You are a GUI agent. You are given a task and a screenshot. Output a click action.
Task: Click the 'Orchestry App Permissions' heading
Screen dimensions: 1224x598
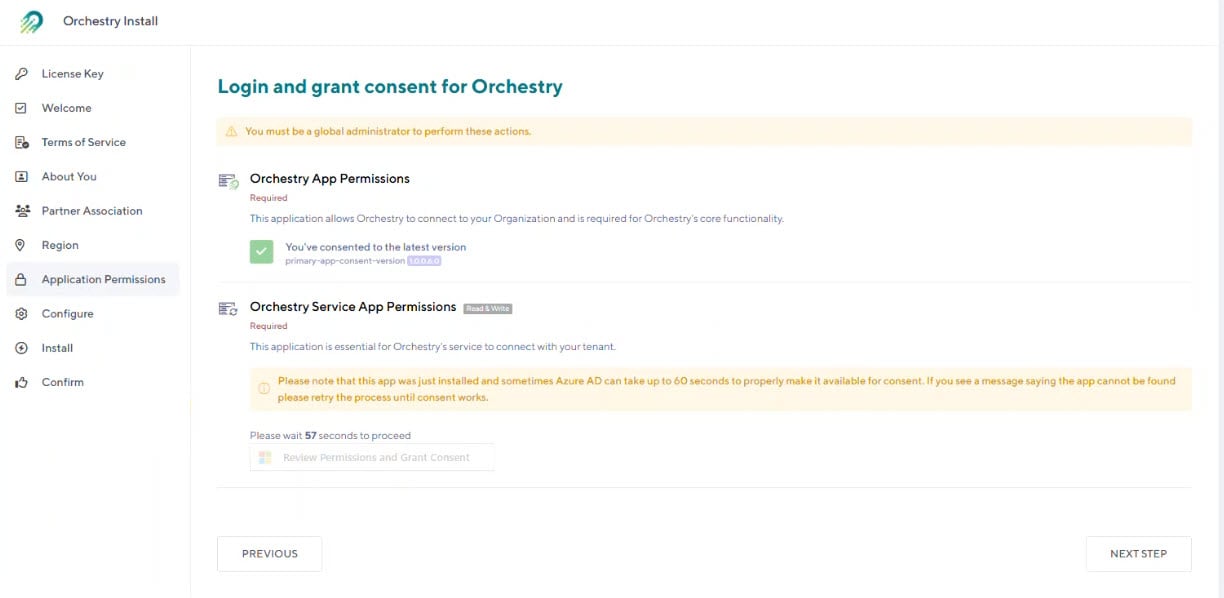(x=330, y=179)
